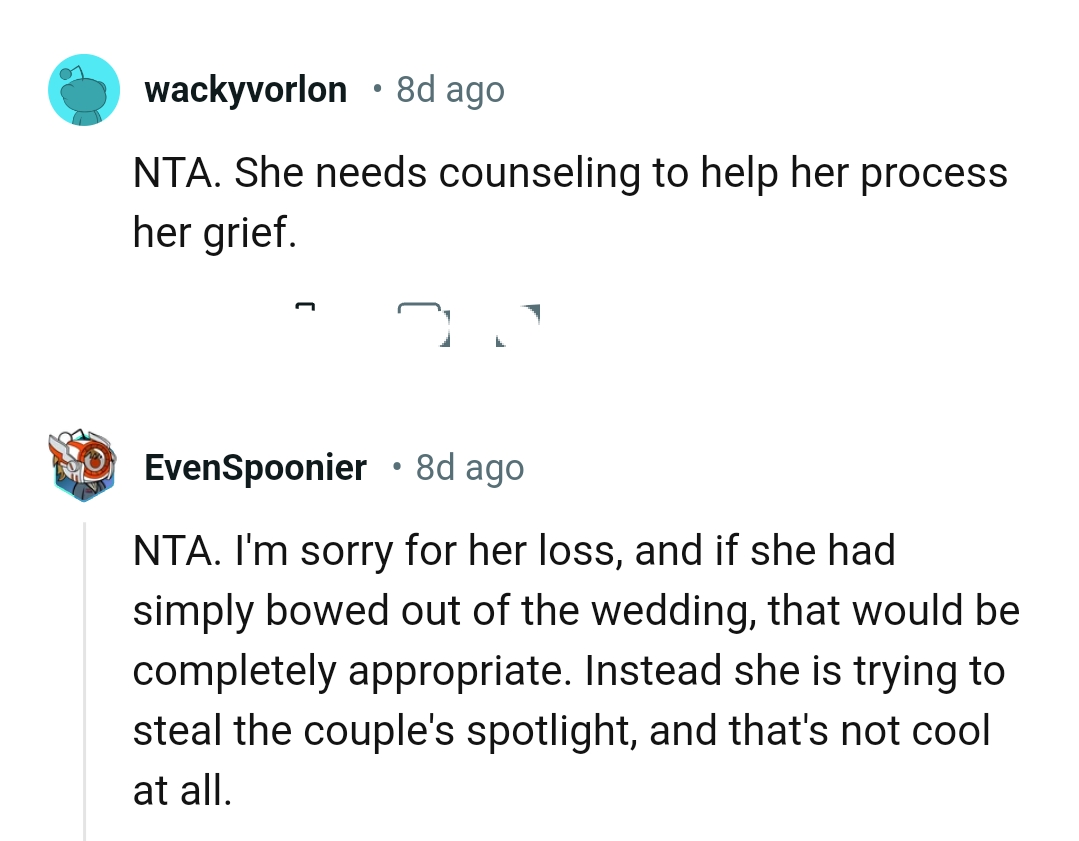Click the dot separator after wackyvorlon
The height and width of the screenshot is (841, 1079).
pos(375,90)
